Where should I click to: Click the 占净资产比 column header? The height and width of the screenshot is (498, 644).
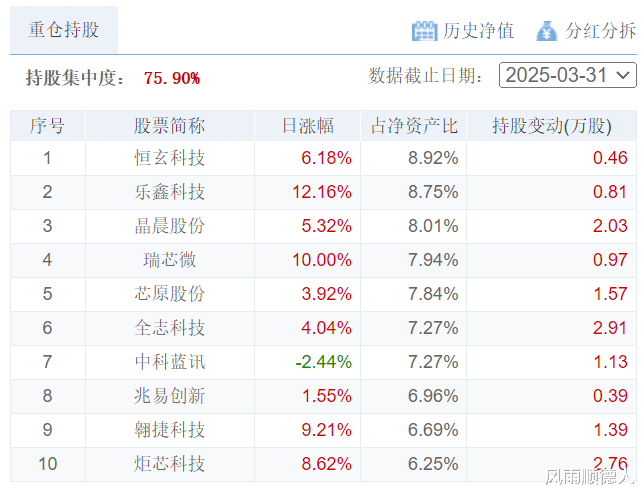(414, 126)
